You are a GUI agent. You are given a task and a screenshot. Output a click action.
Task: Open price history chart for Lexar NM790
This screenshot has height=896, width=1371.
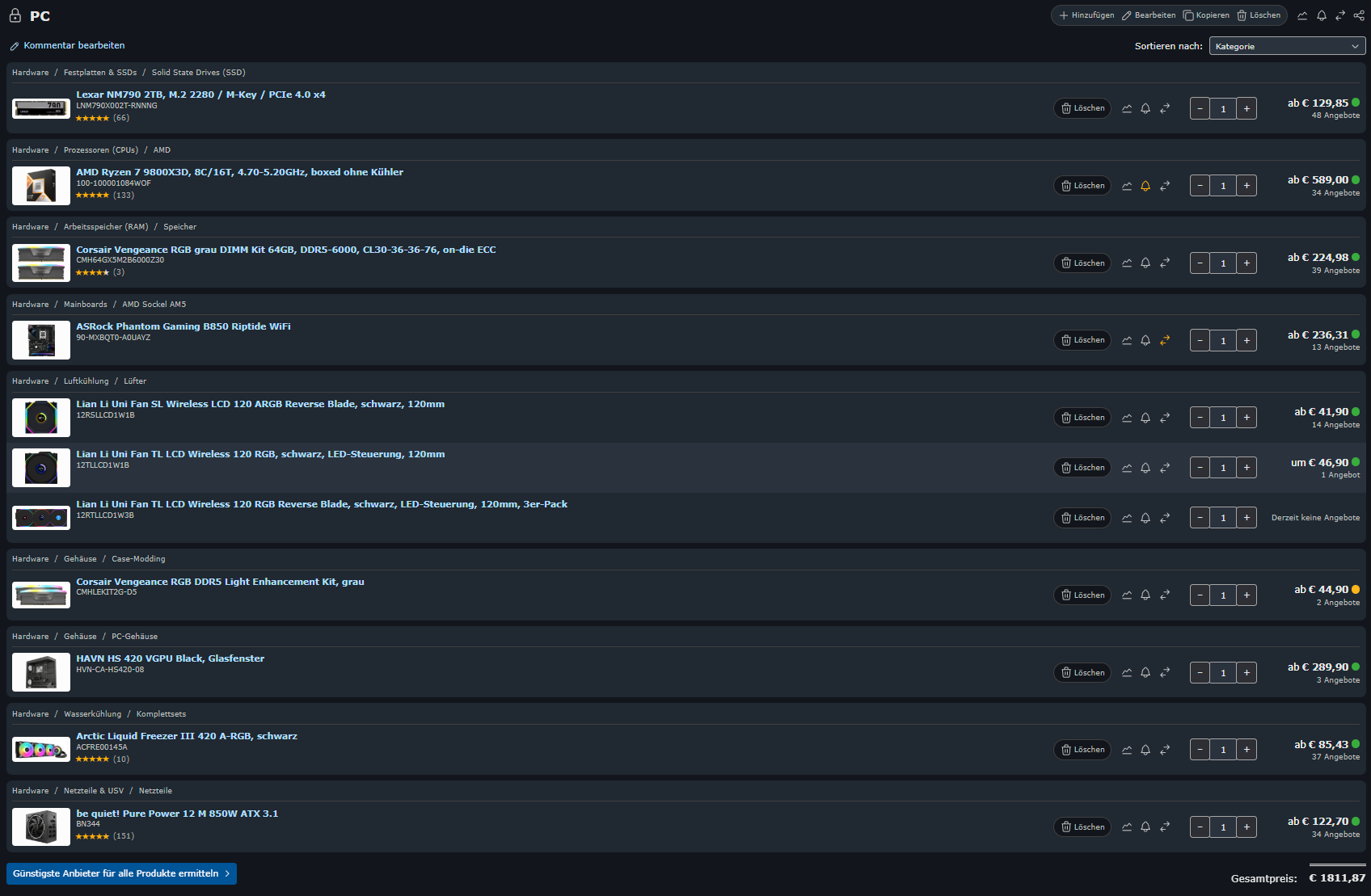coord(1127,108)
